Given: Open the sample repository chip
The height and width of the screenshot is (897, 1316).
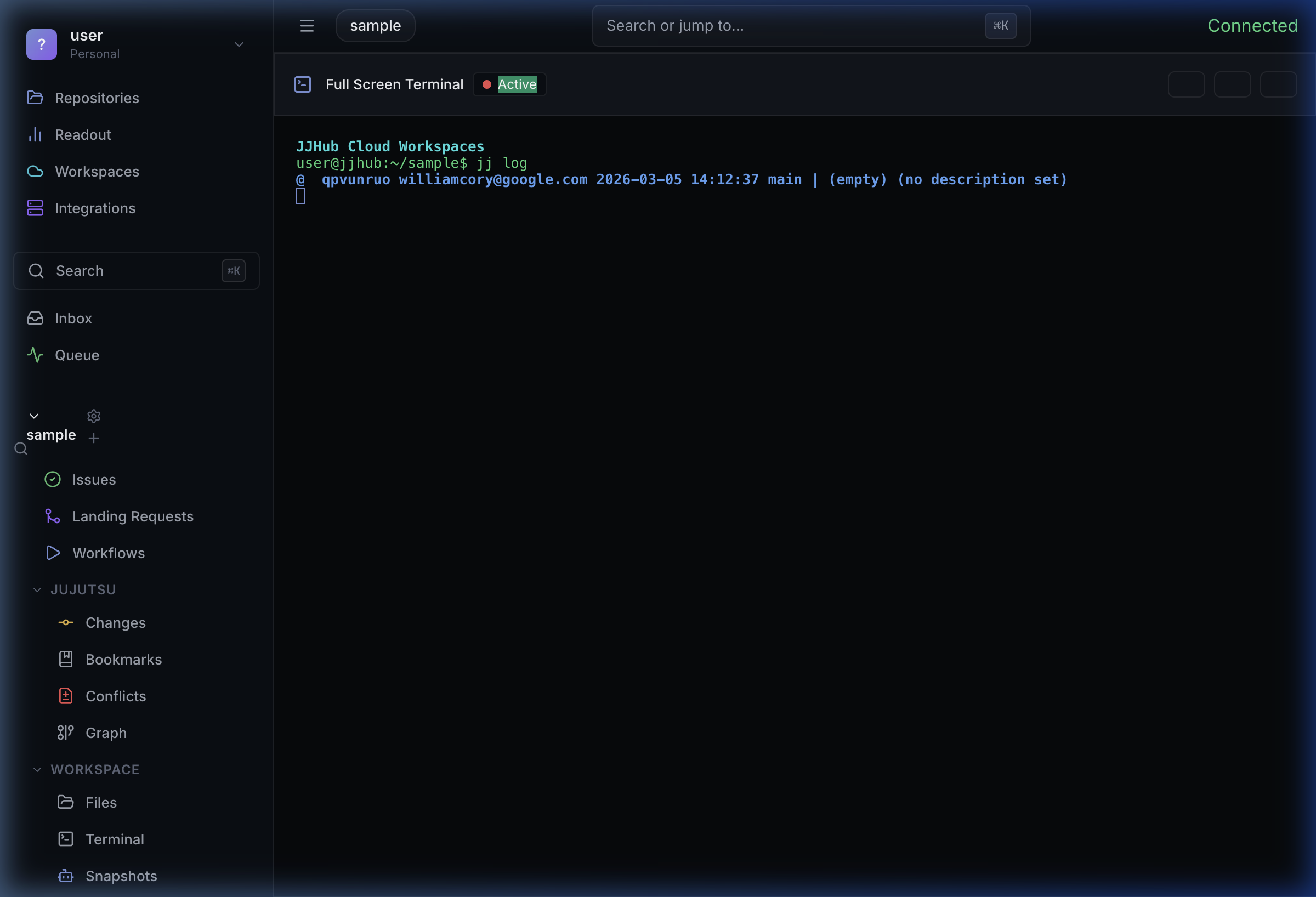Looking at the screenshot, I should pyautogui.click(x=375, y=25).
